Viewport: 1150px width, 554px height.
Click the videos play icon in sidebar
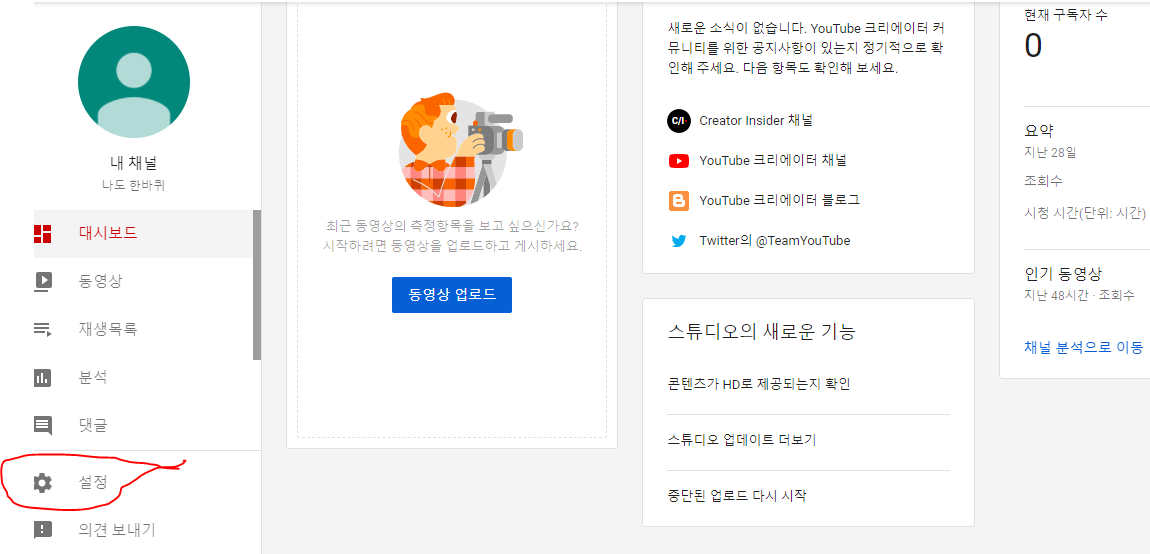(43, 281)
